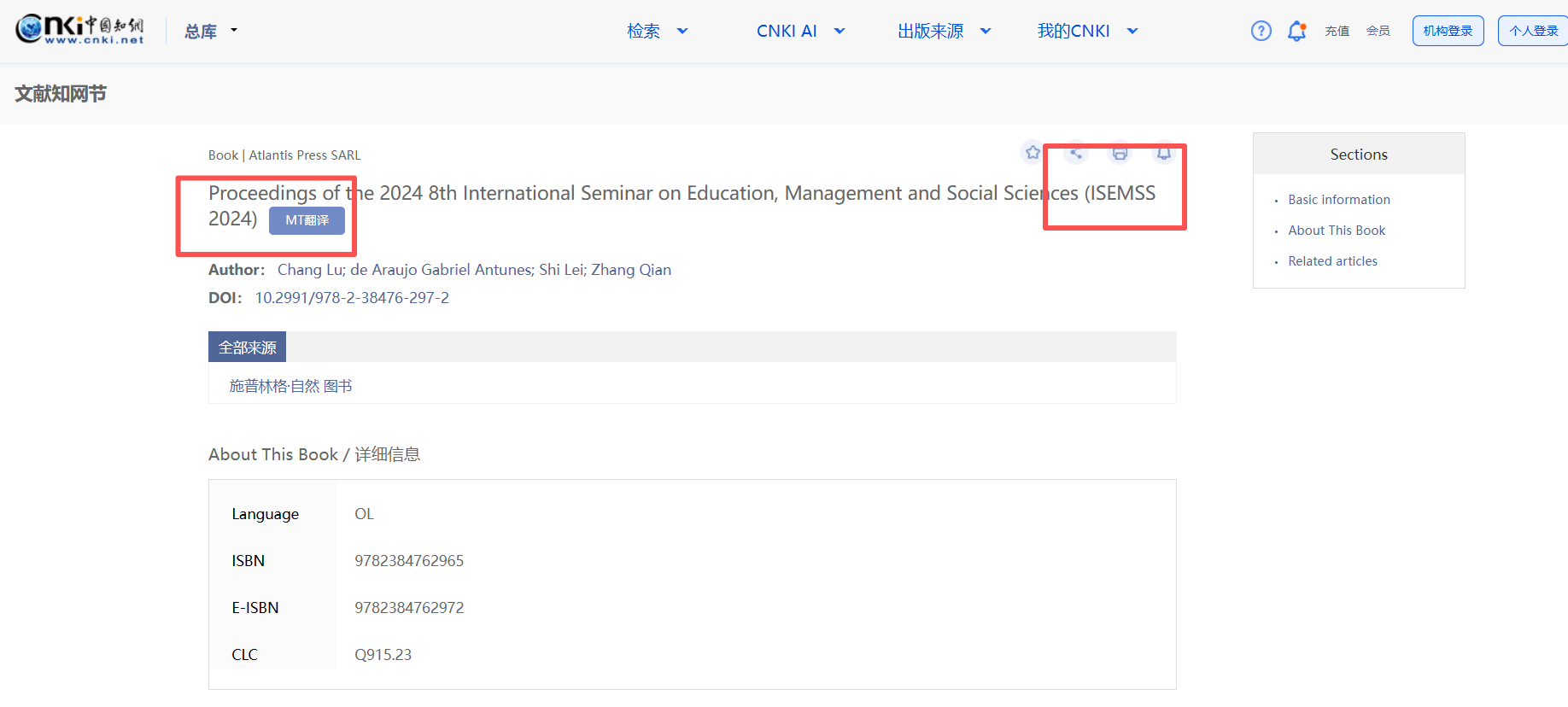Click the MT翻译 button
This screenshot has width=1568, height=707.
pos(307,220)
